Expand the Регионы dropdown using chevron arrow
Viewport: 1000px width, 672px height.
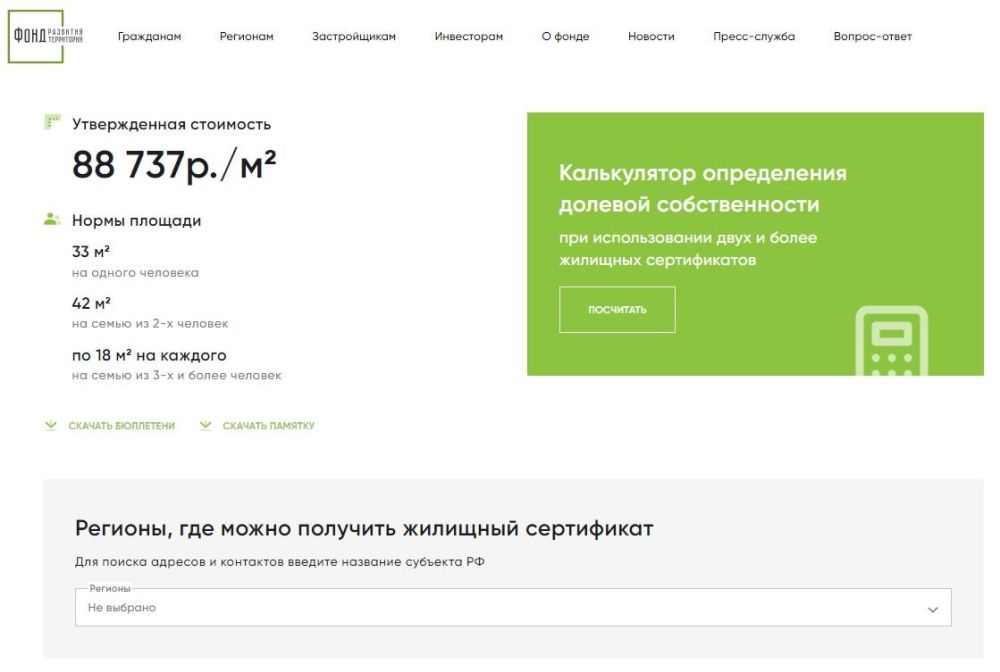pyautogui.click(x=932, y=609)
